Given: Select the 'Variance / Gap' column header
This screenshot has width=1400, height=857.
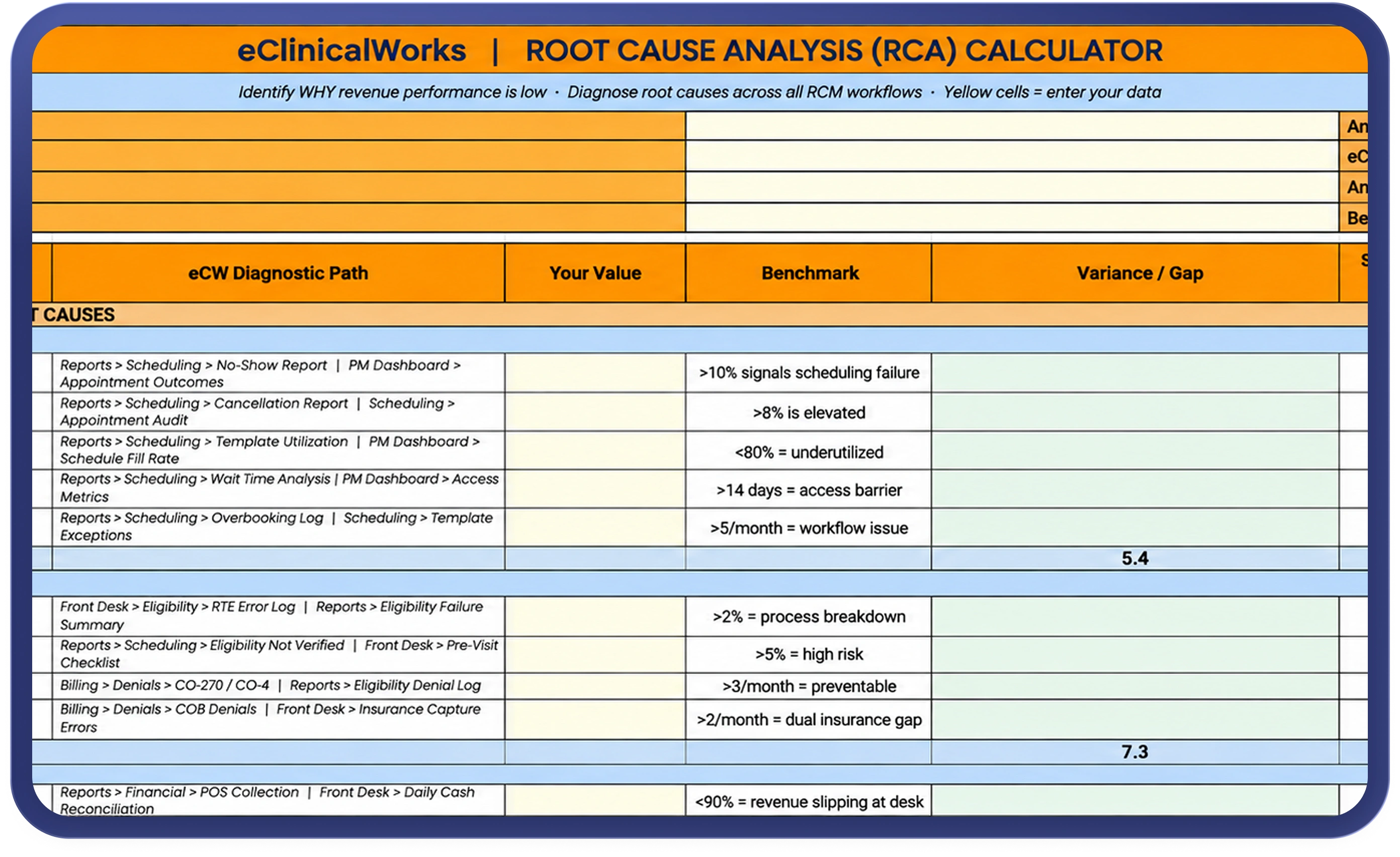Looking at the screenshot, I should 1135,273.
